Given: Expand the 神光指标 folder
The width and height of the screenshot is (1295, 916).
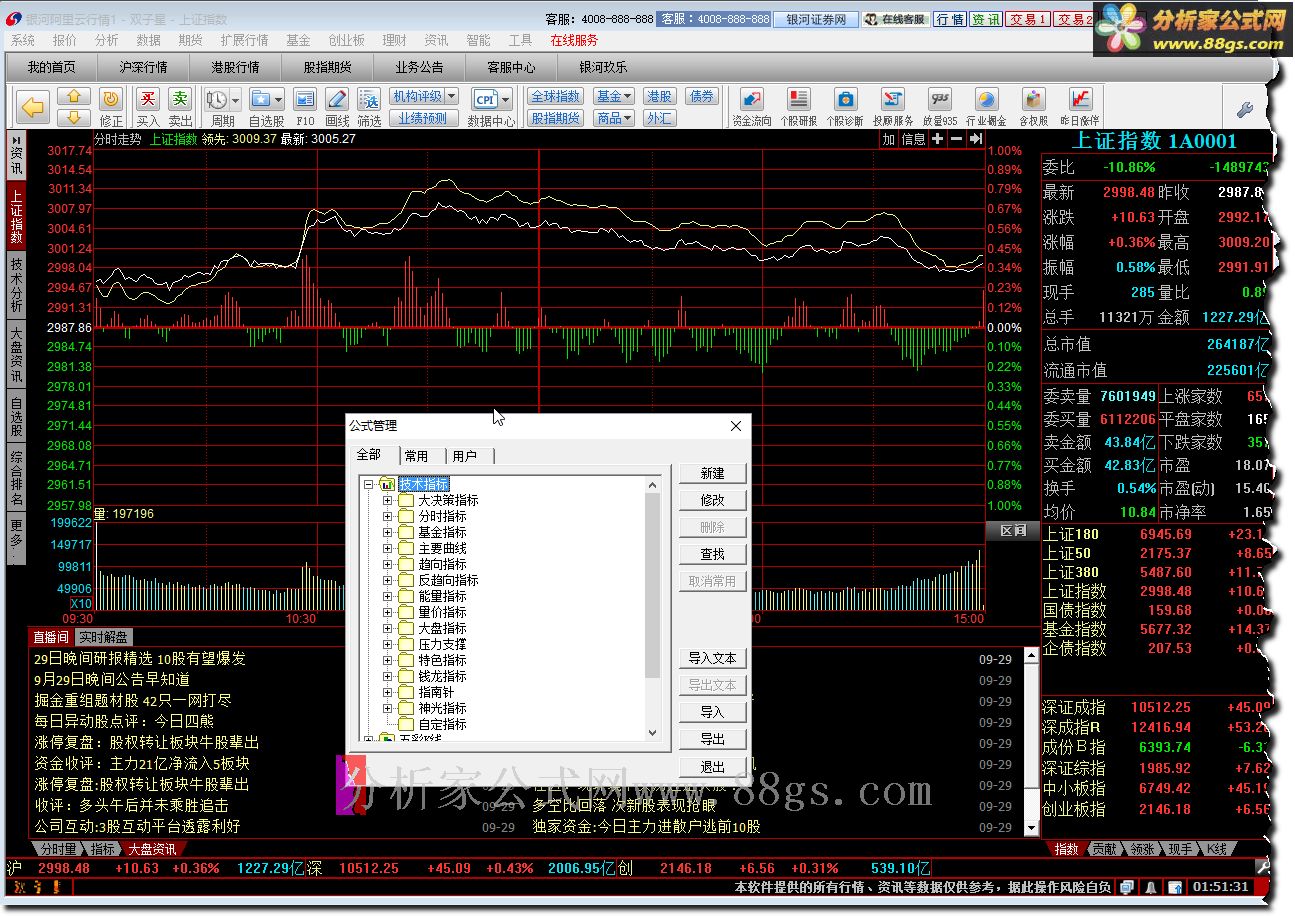Looking at the screenshot, I should pos(388,708).
